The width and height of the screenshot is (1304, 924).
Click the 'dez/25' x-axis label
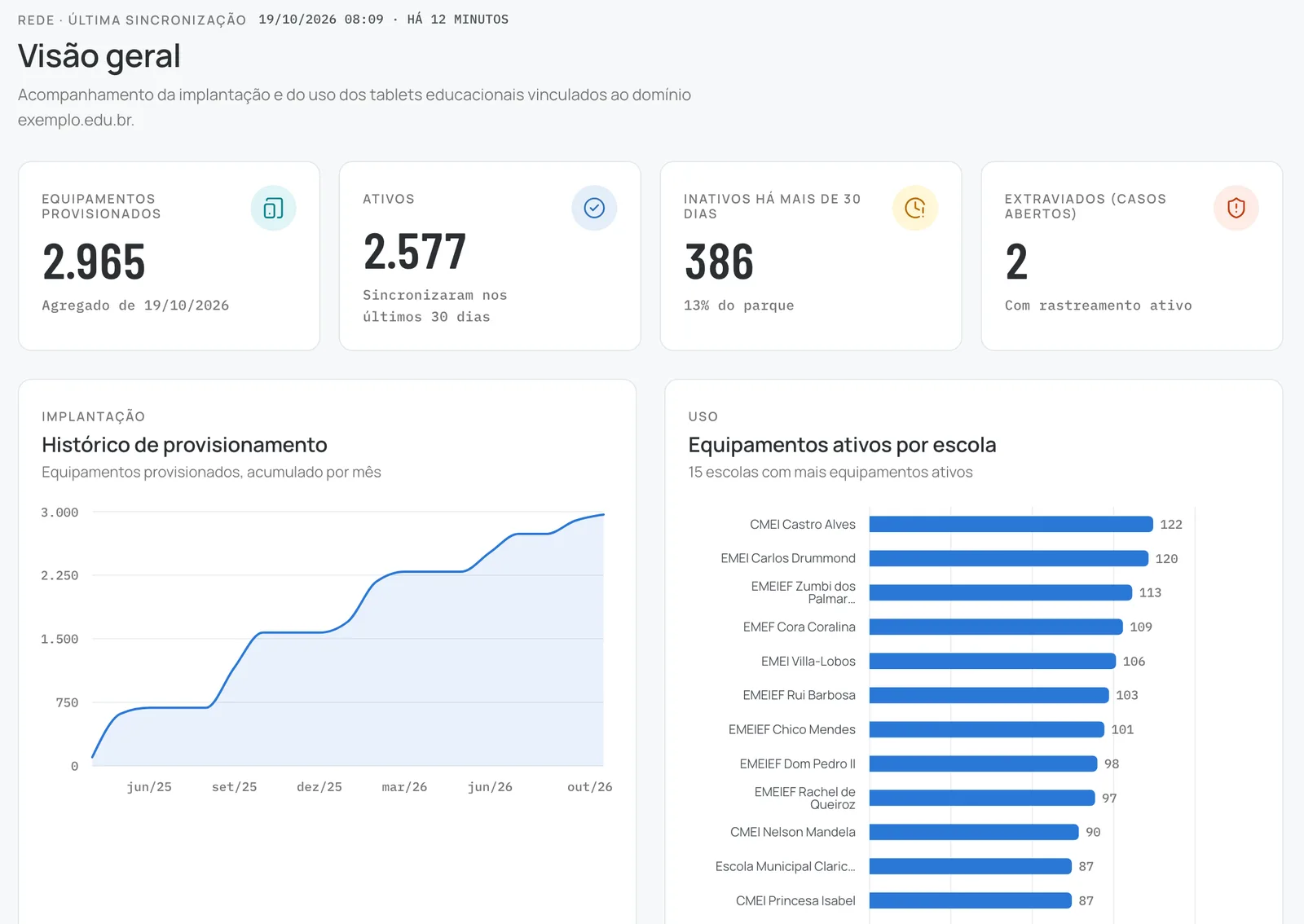pos(319,787)
